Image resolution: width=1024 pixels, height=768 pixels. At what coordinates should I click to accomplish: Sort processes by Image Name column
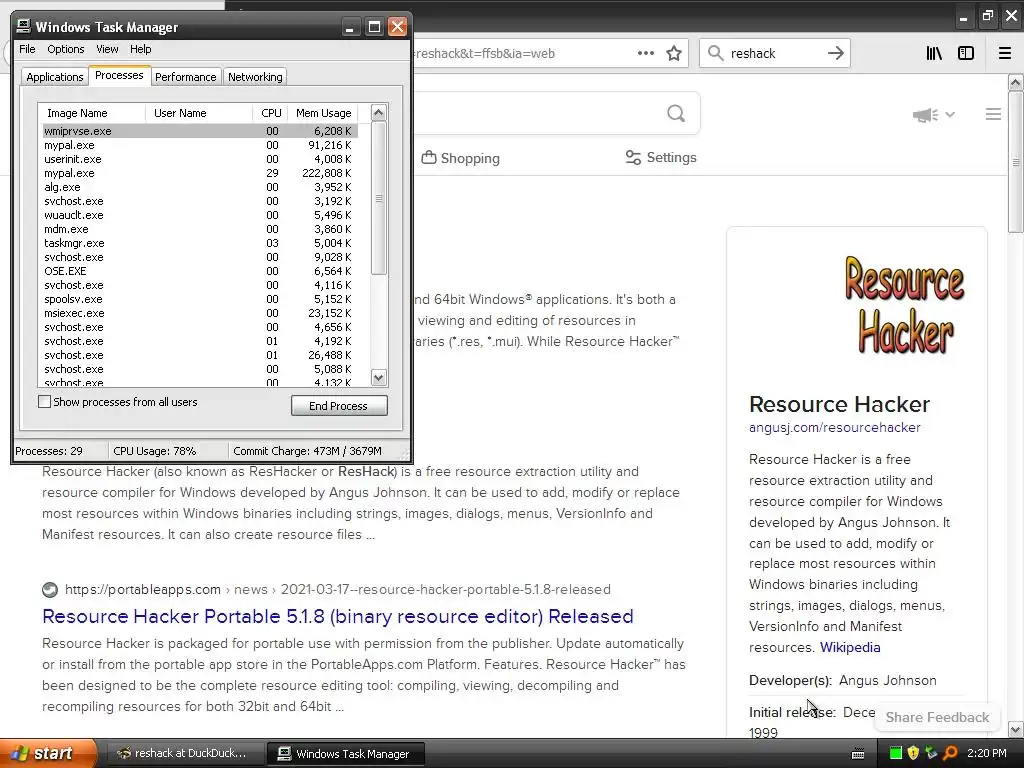coord(91,113)
